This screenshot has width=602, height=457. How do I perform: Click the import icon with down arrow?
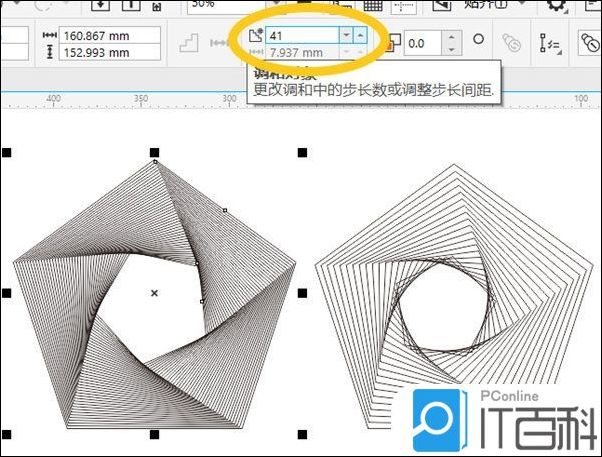click(x=100, y=5)
